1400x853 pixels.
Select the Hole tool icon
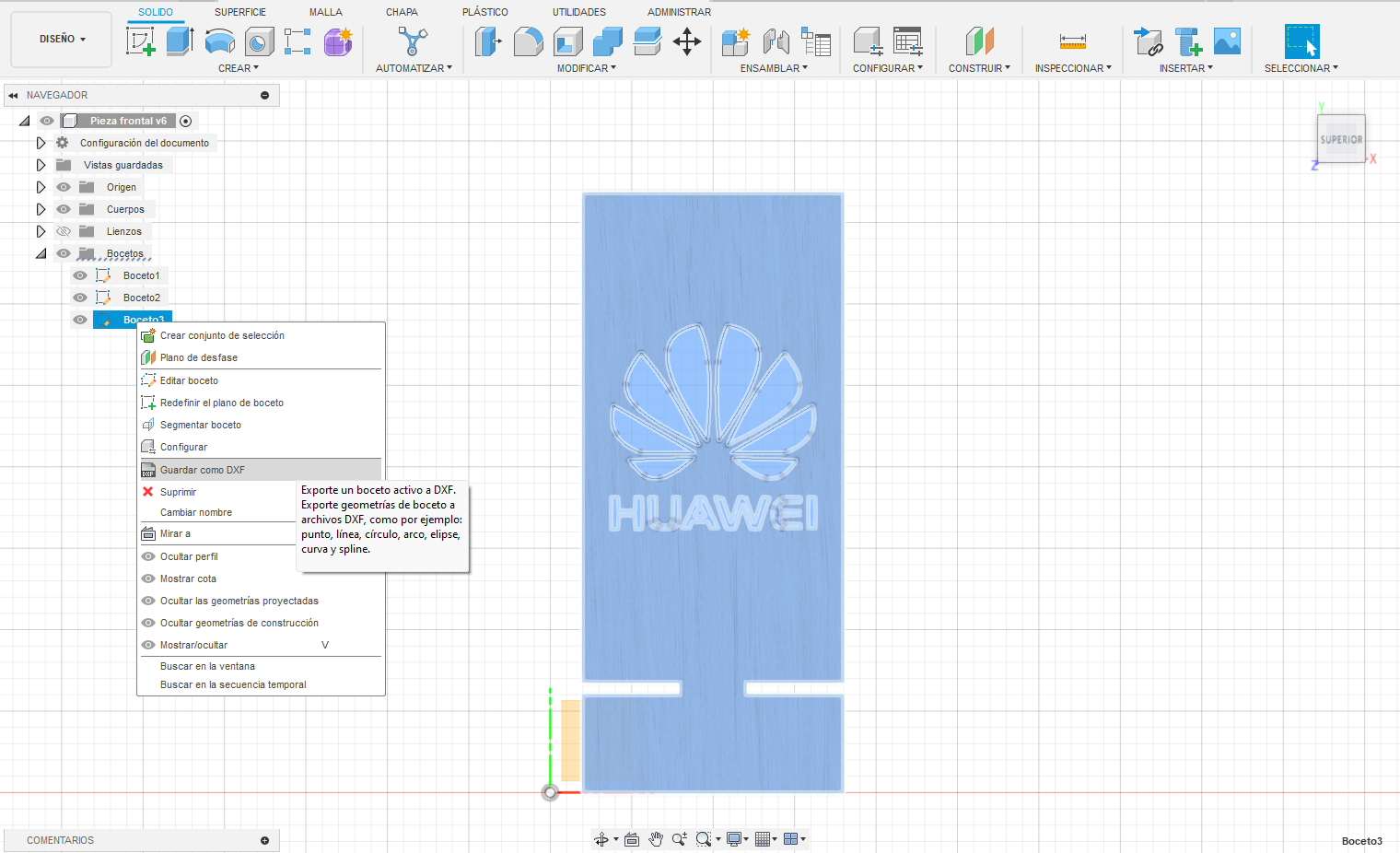pos(259,41)
